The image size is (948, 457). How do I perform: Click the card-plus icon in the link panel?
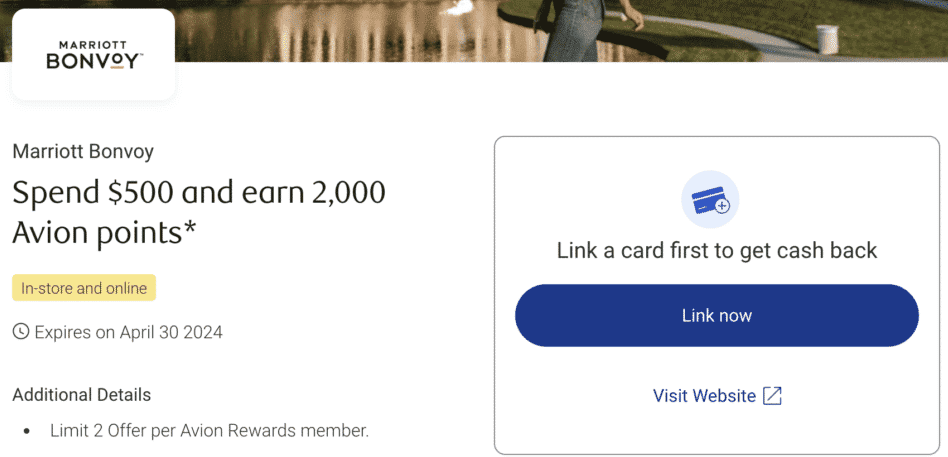[709, 200]
